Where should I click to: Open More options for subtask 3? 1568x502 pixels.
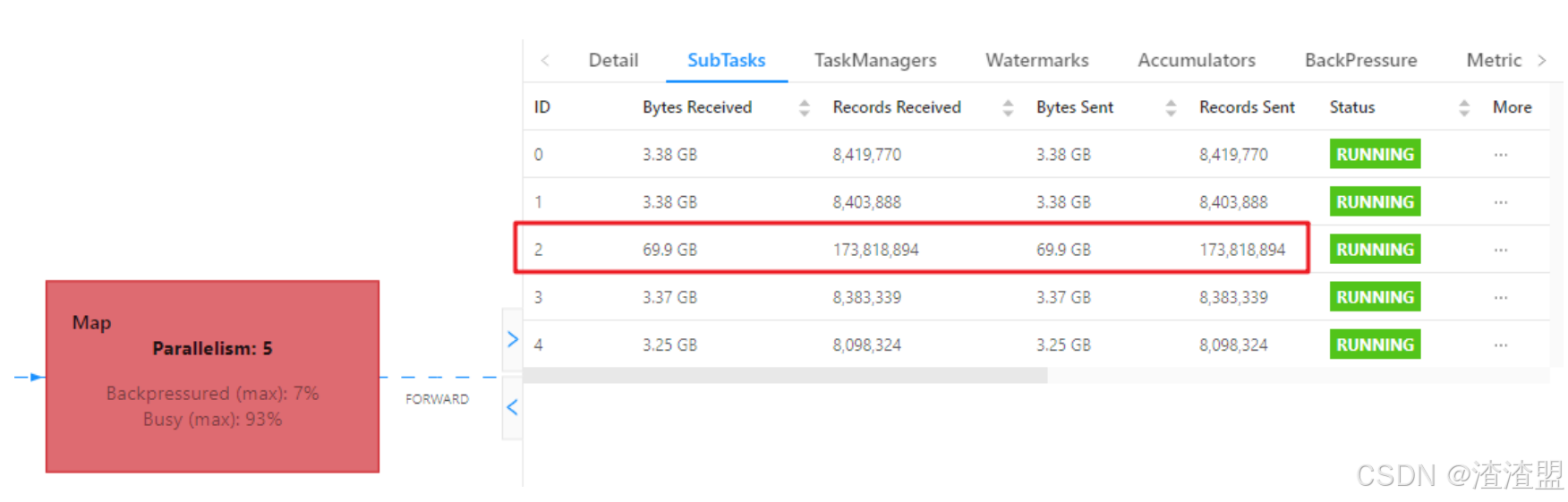coord(1500,297)
